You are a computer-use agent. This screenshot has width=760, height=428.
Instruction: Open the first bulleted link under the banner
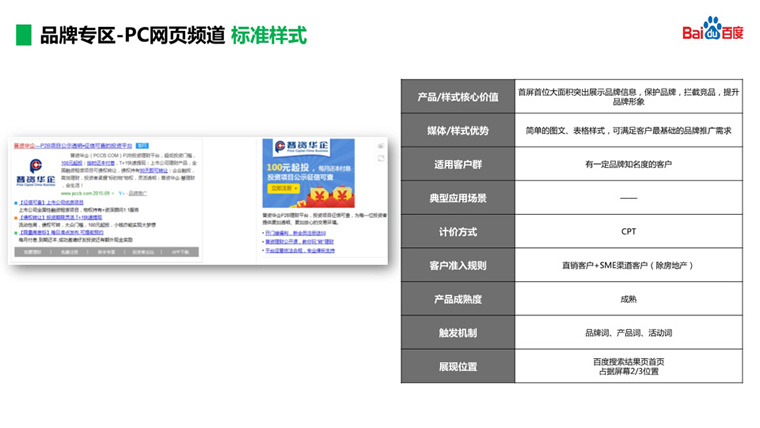coord(295,233)
